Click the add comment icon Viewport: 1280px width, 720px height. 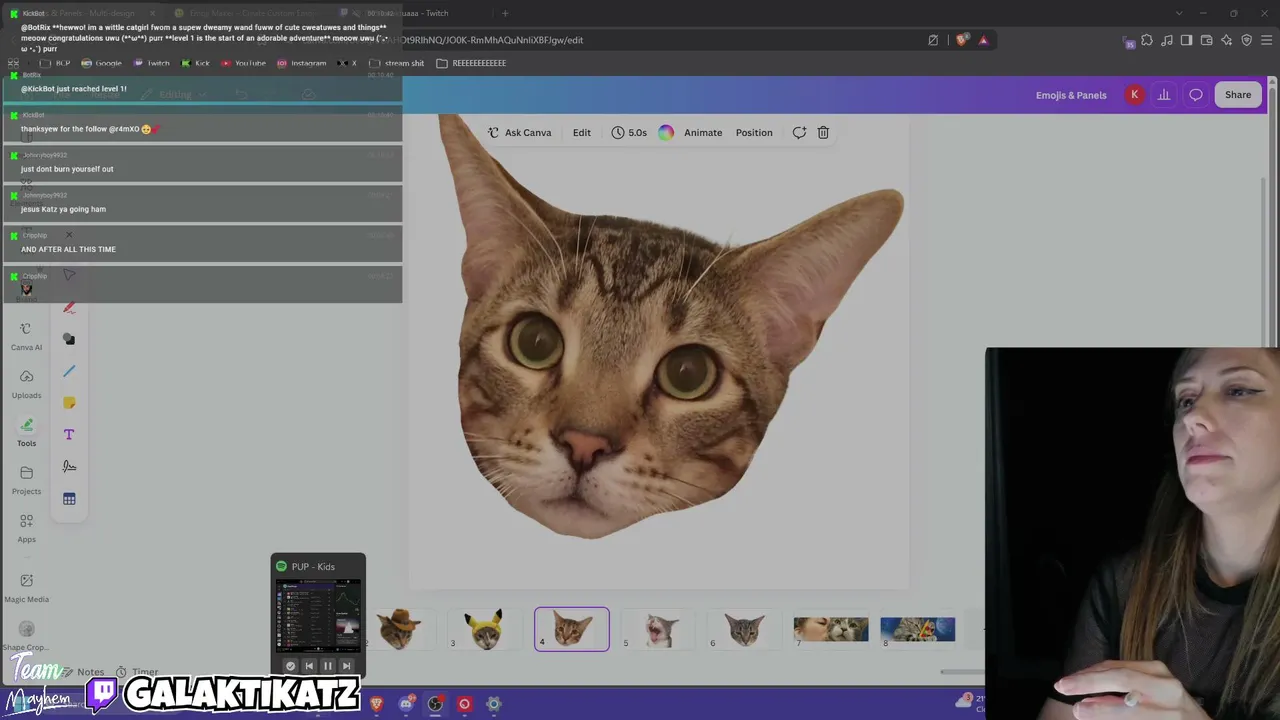799,132
